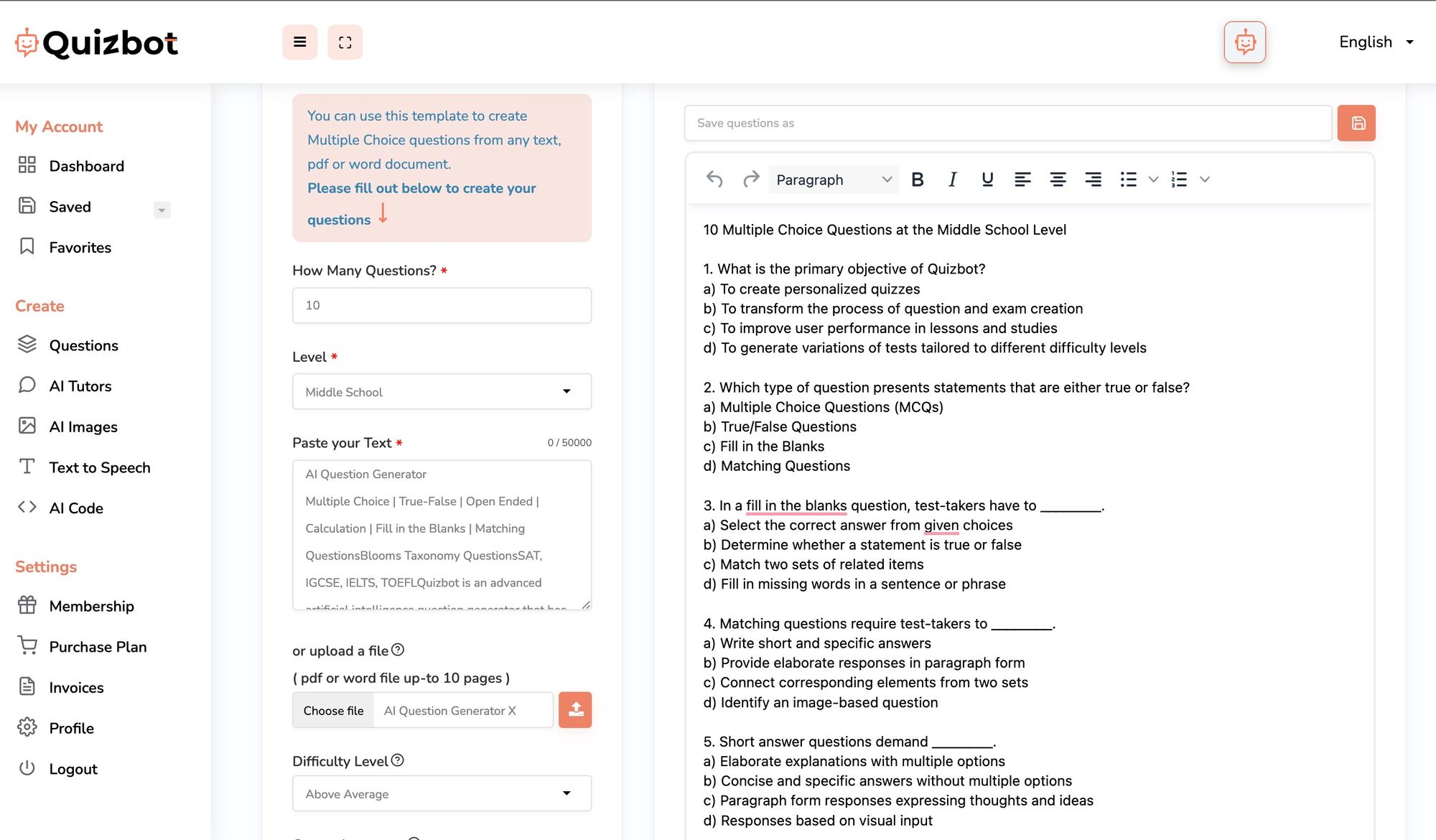This screenshot has height=840, width=1436.
Task: Go to Dashboard in sidebar
Action: pyautogui.click(x=86, y=167)
